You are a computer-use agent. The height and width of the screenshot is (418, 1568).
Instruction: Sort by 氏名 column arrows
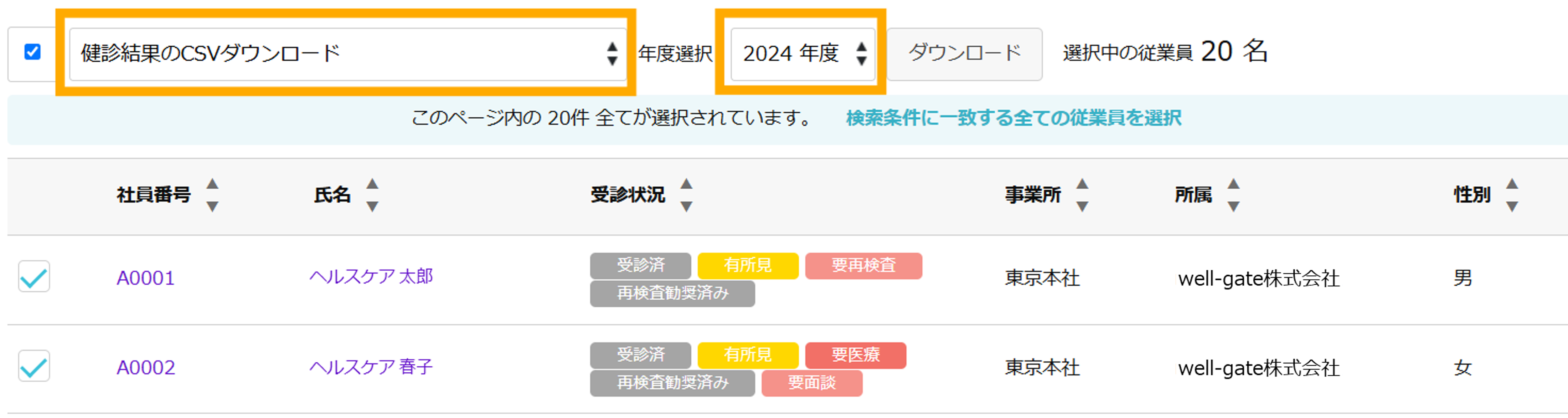click(372, 195)
